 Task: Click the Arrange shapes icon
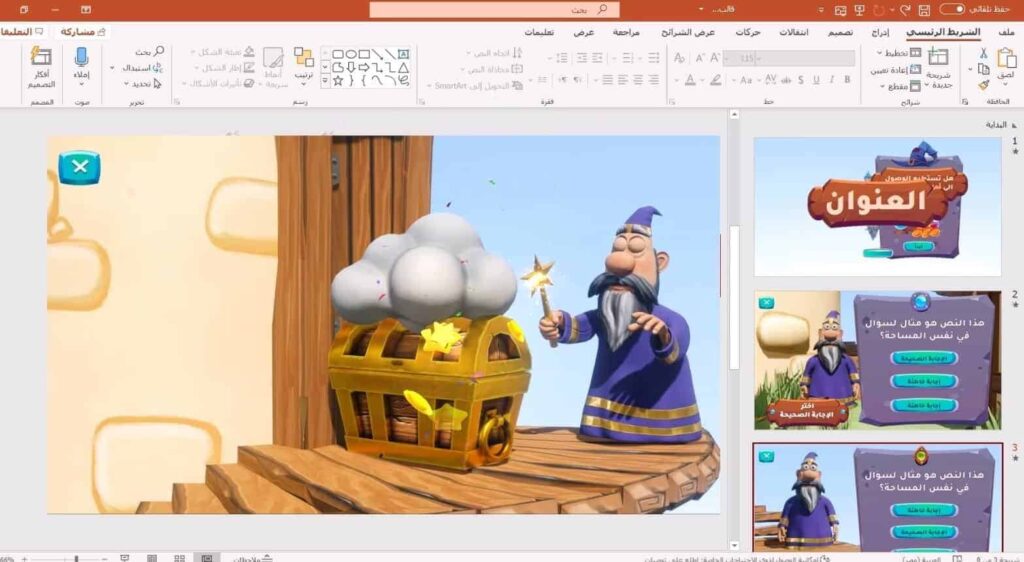[x=304, y=57]
